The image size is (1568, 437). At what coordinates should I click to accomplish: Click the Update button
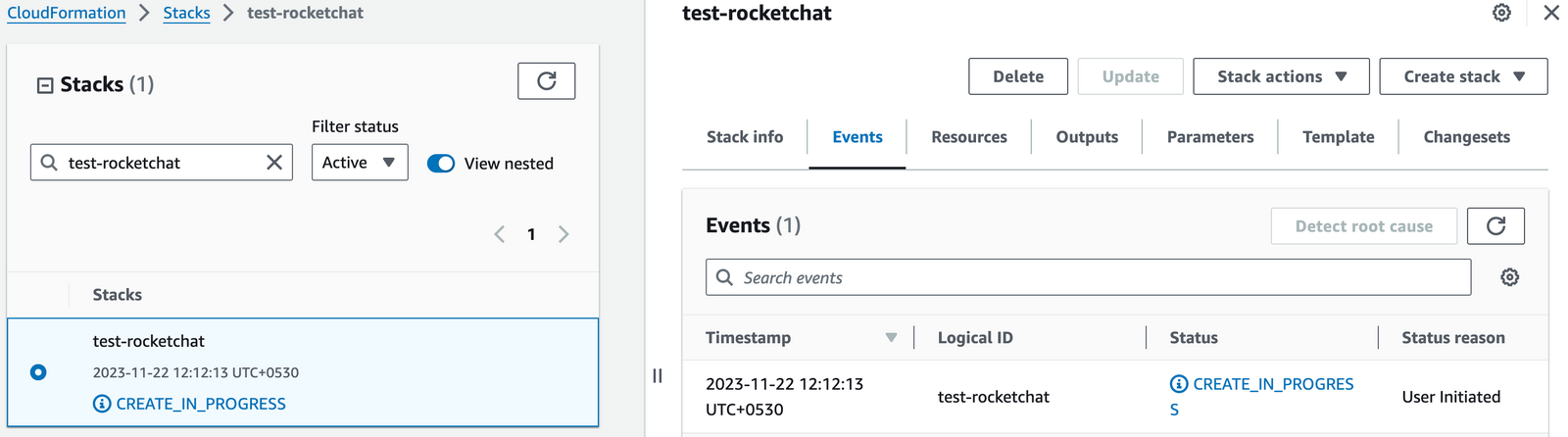point(1131,76)
